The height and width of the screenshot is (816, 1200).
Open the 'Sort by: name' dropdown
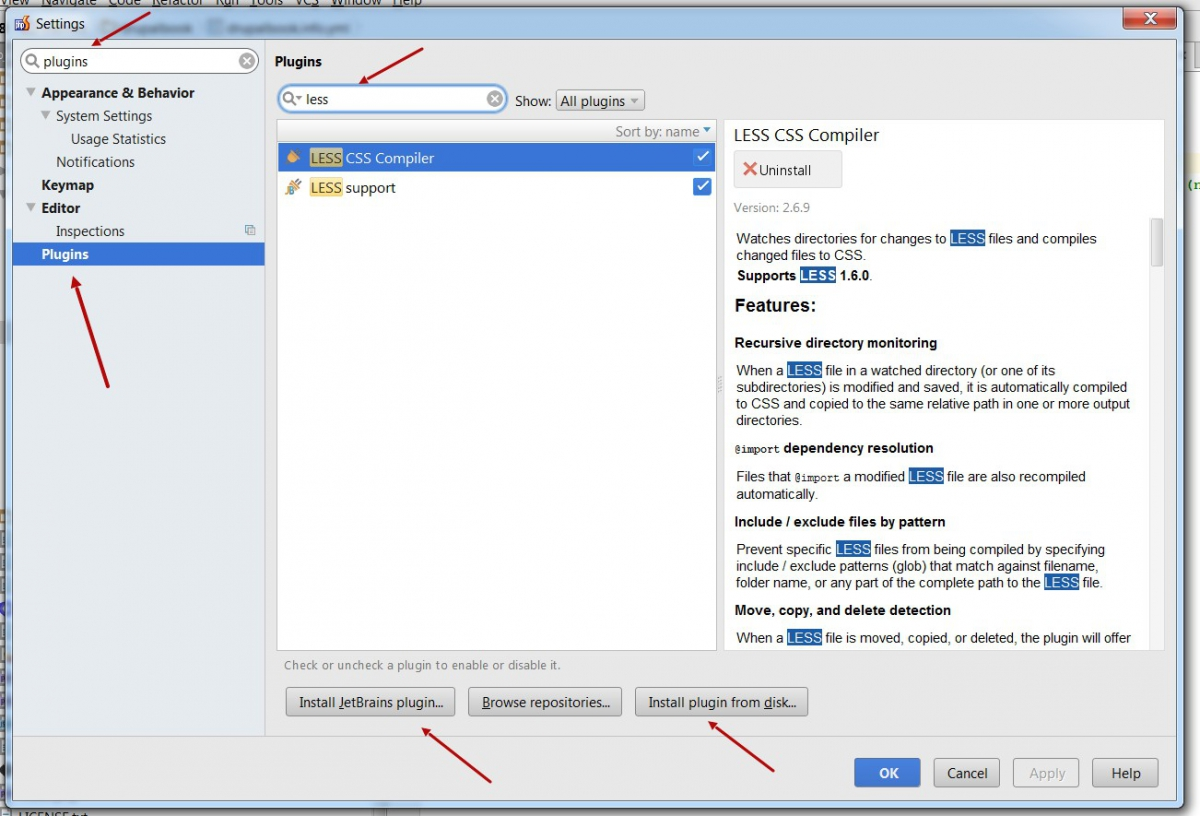click(x=663, y=131)
